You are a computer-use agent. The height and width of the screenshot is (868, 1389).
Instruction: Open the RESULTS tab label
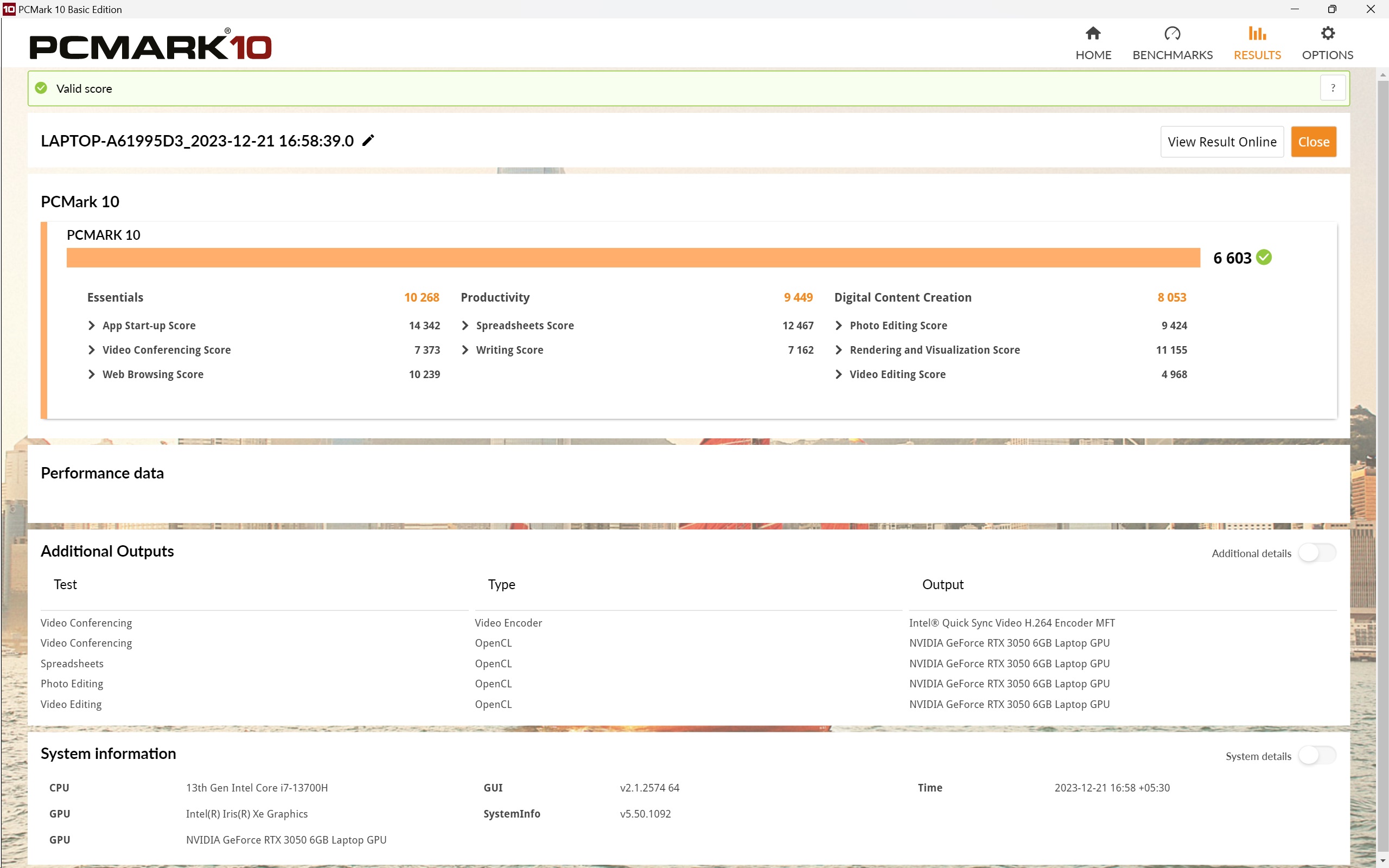(1257, 55)
